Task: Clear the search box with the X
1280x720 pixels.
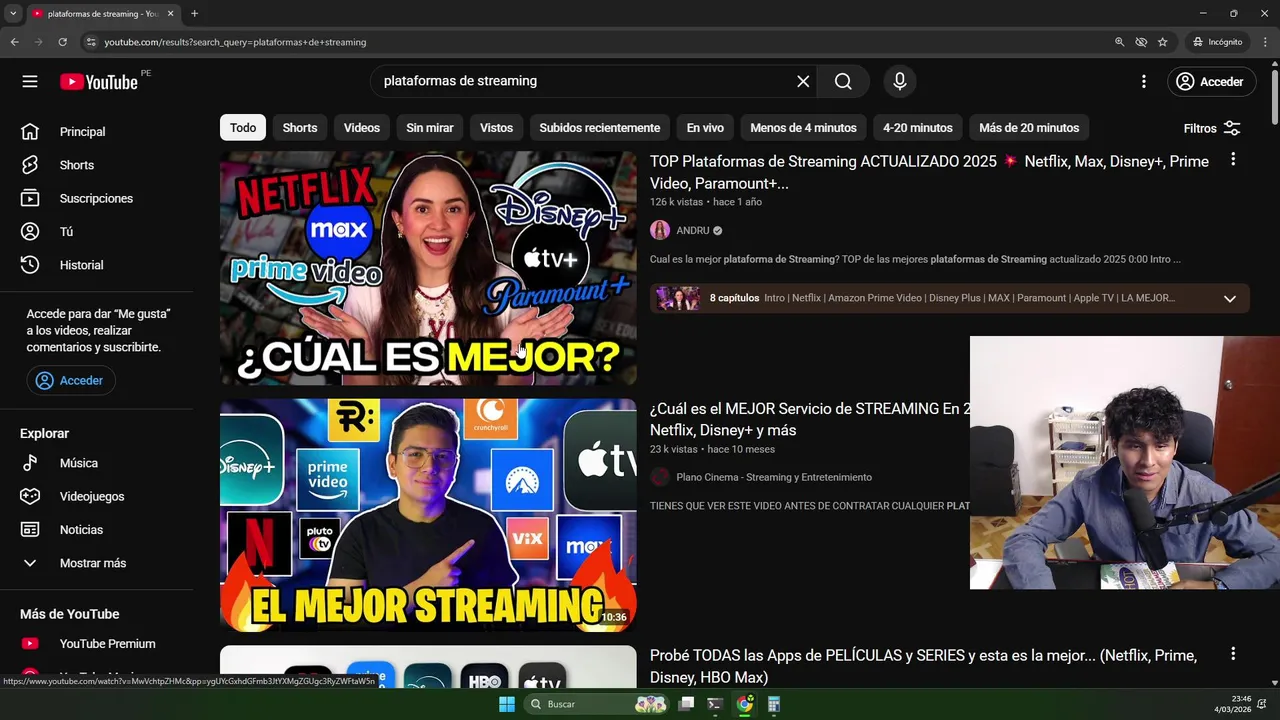Action: tap(803, 82)
